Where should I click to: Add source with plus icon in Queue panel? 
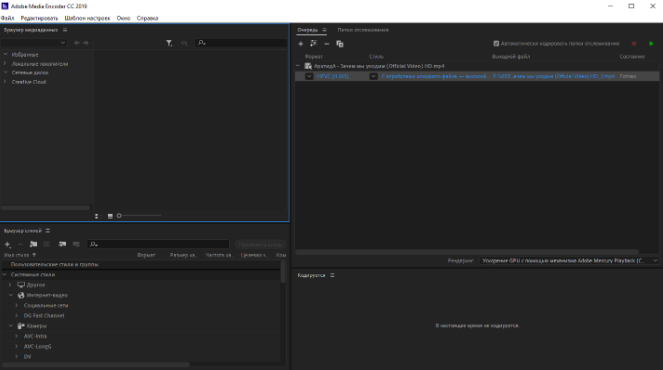tap(301, 44)
